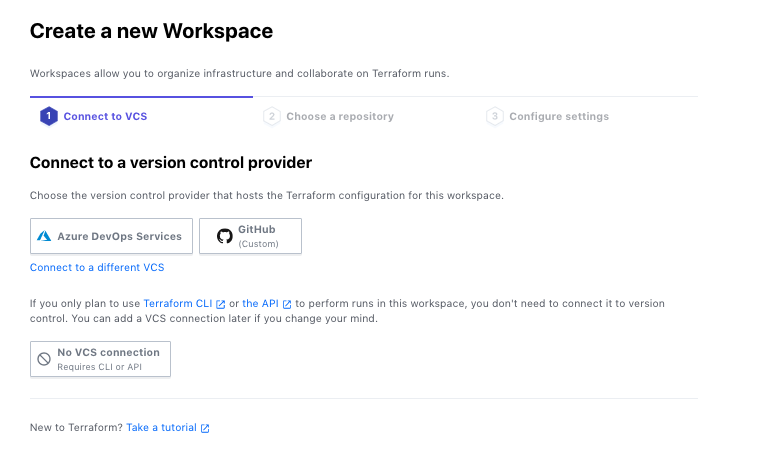
Task: Choose the GitHub (Custom) provider button
Action: click(251, 236)
